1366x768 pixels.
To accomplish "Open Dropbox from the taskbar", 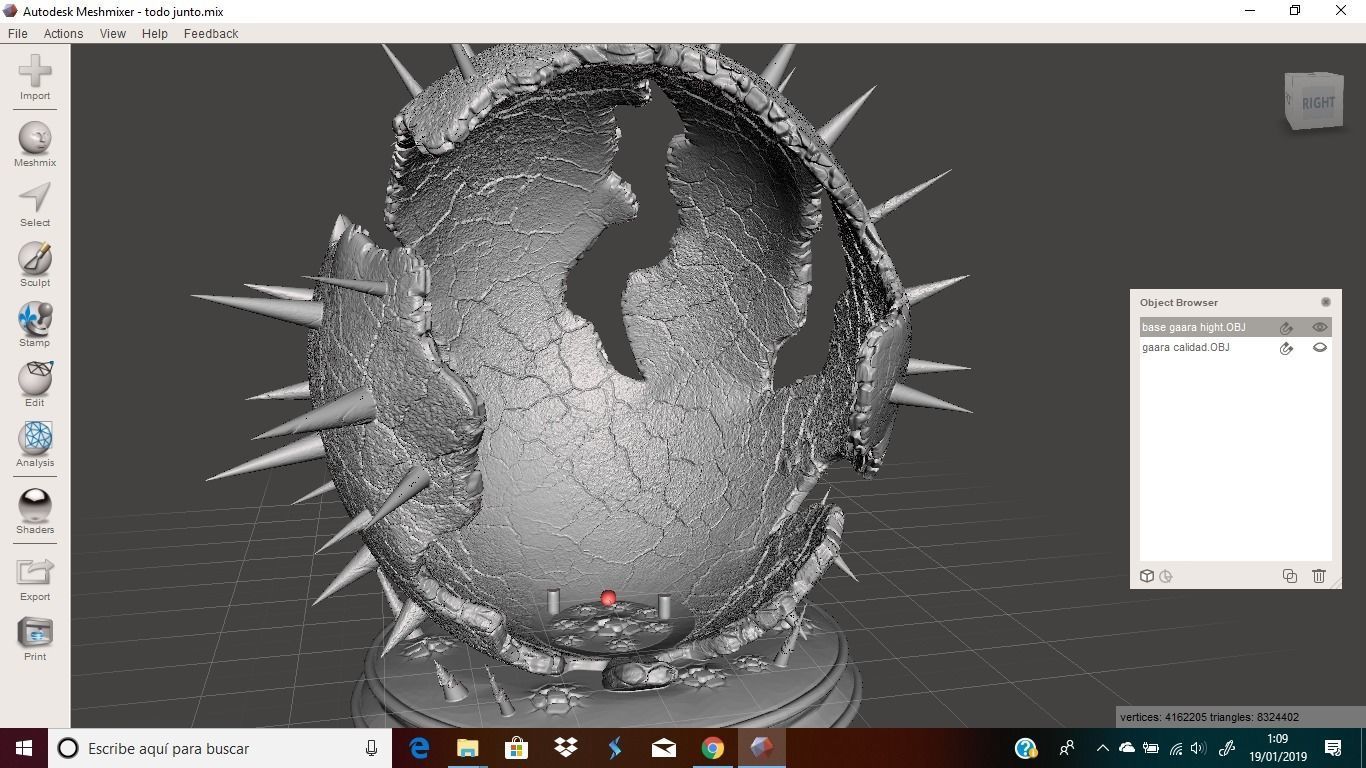I will click(x=565, y=748).
